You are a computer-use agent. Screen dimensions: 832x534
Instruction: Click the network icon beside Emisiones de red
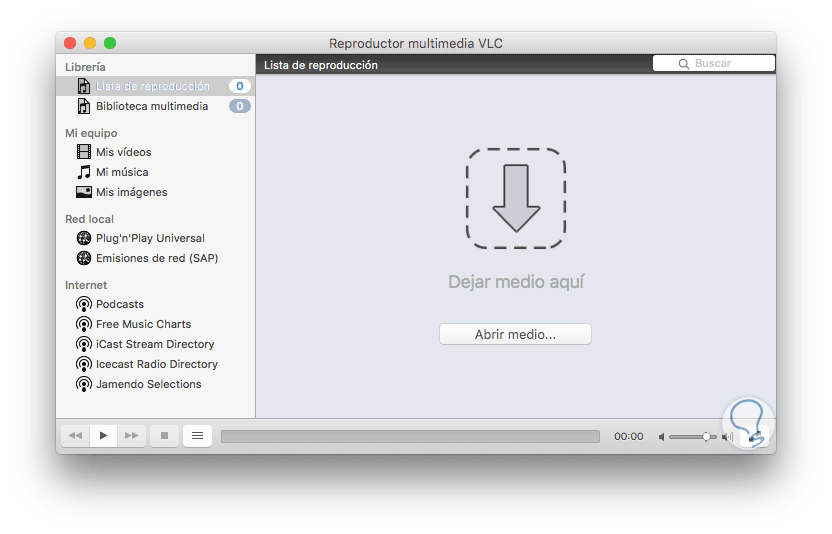tap(84, 258)
